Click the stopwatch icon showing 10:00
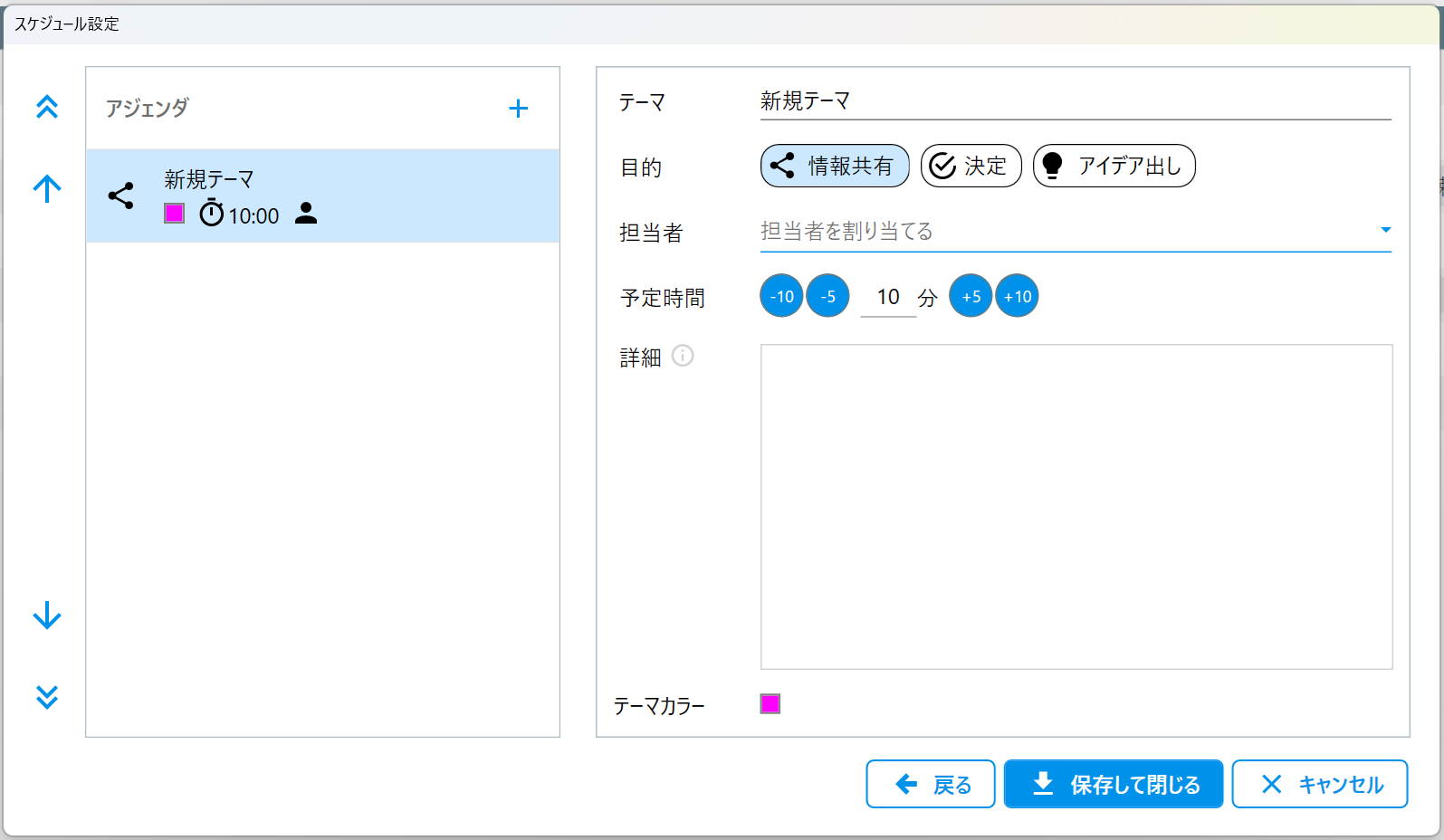 tap(211, 214)
